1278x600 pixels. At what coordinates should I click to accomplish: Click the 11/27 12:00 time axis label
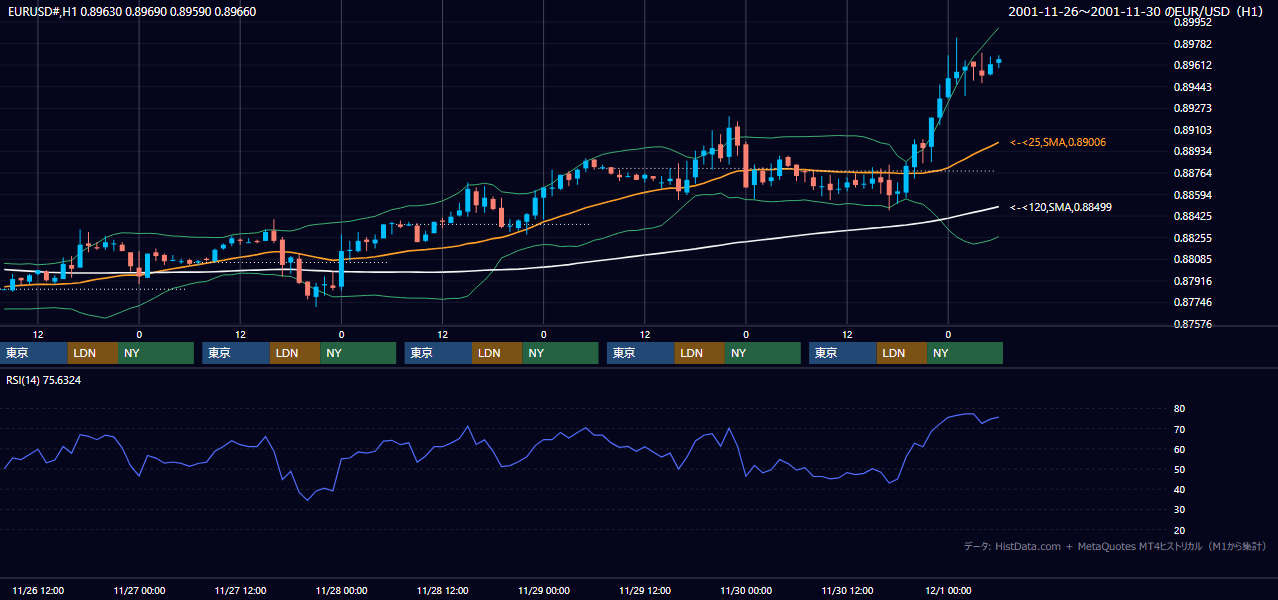240,591
